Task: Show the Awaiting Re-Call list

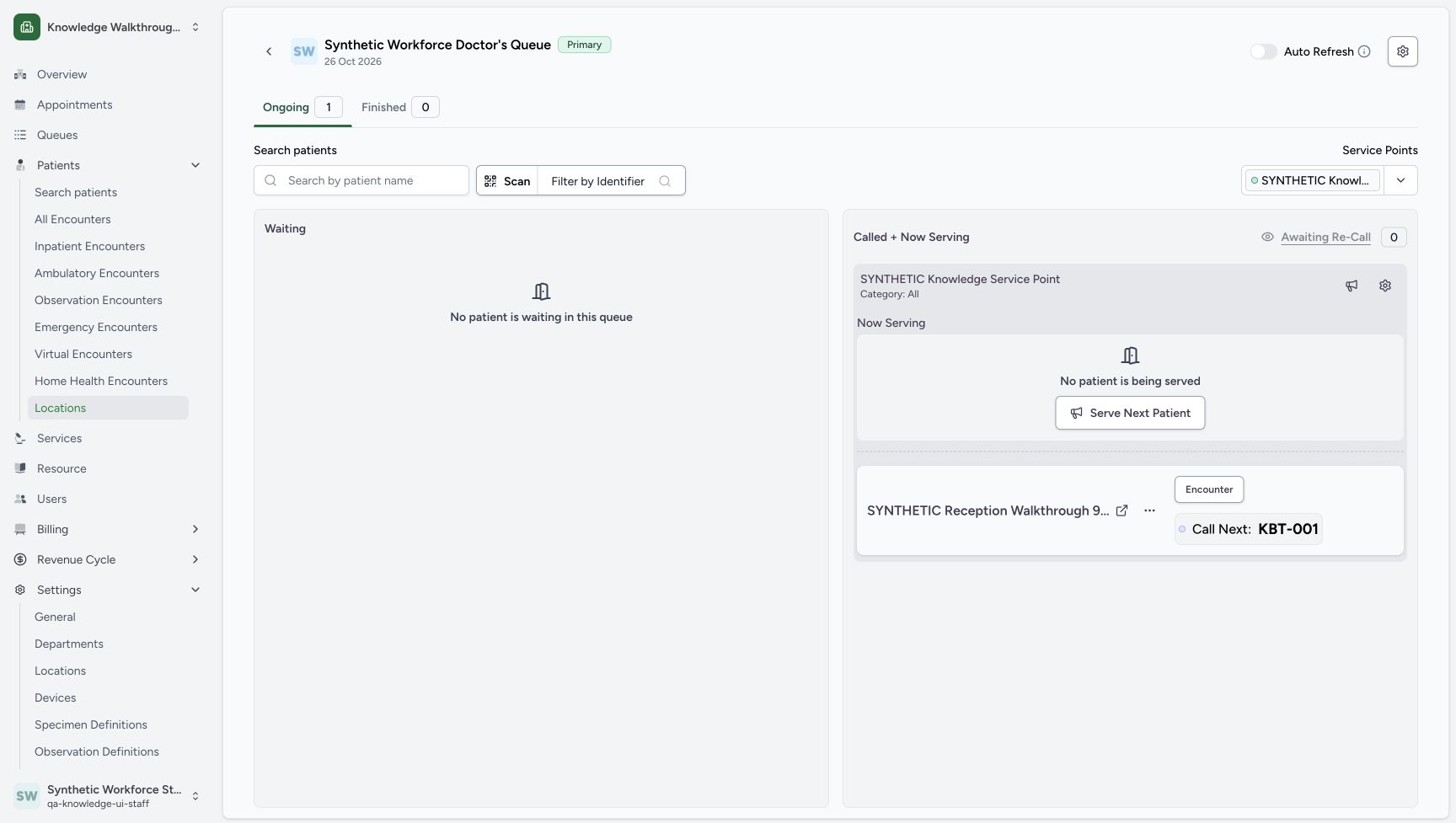Action: (x=1325, y=238)
